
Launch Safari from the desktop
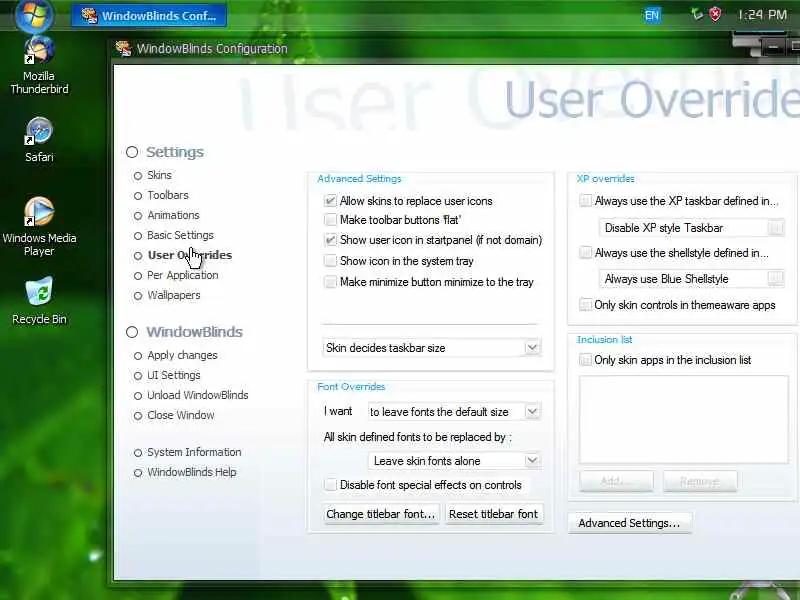39,140
